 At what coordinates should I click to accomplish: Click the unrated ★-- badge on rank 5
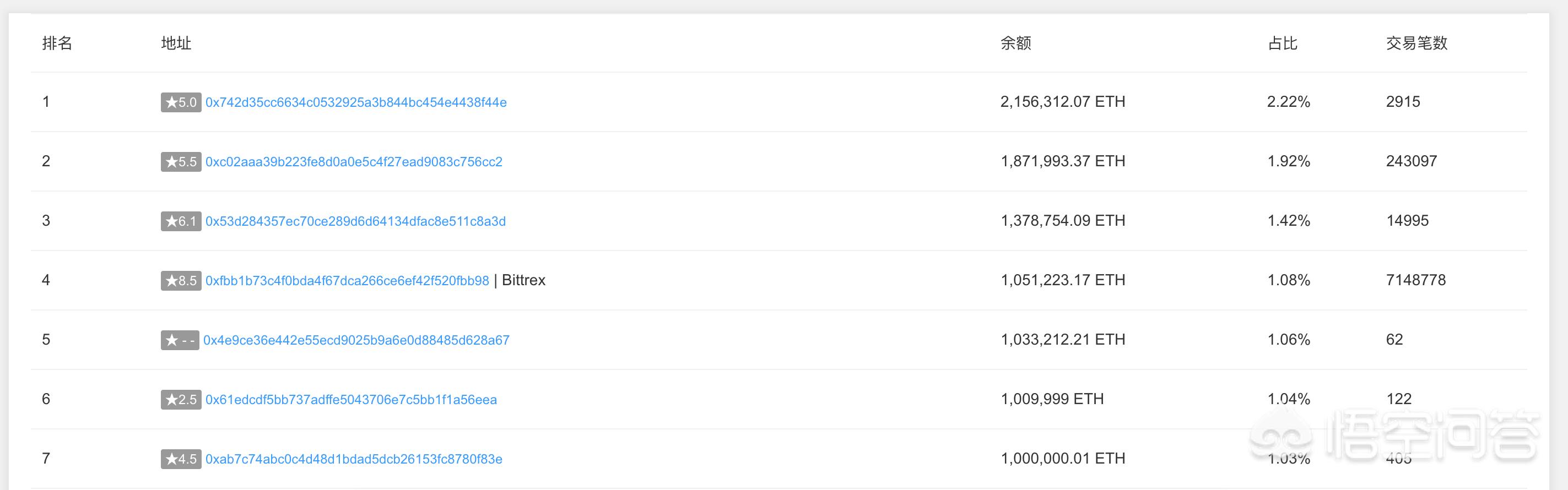point(181,340)
